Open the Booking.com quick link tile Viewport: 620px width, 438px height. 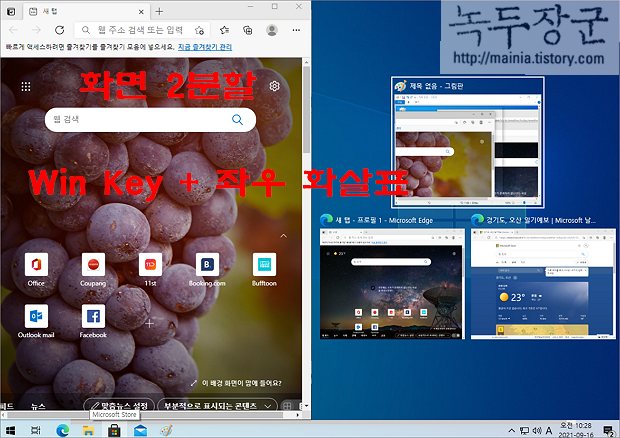[x=207, y=270]
